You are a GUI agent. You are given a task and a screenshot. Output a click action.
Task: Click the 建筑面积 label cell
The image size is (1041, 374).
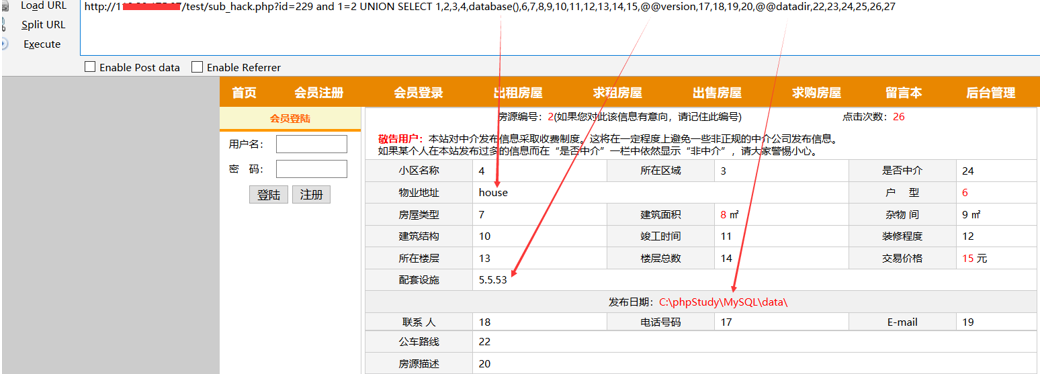[x=661, y=215]
